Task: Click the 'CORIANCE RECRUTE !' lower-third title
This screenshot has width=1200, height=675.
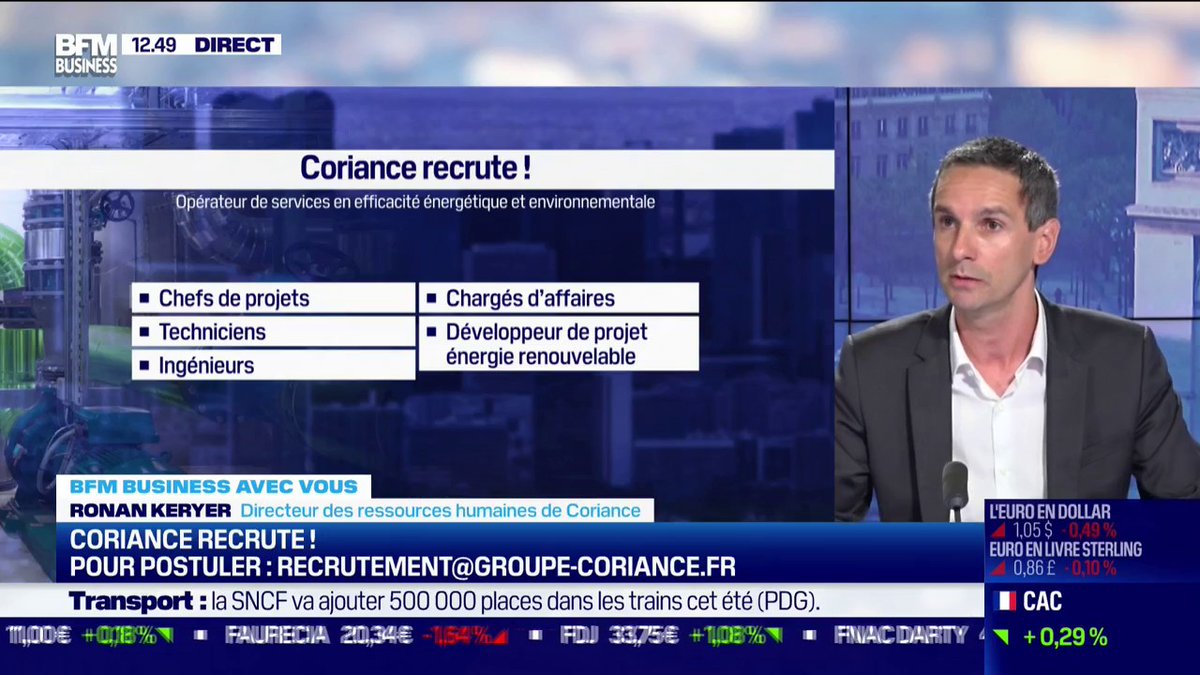Action: 193,539
